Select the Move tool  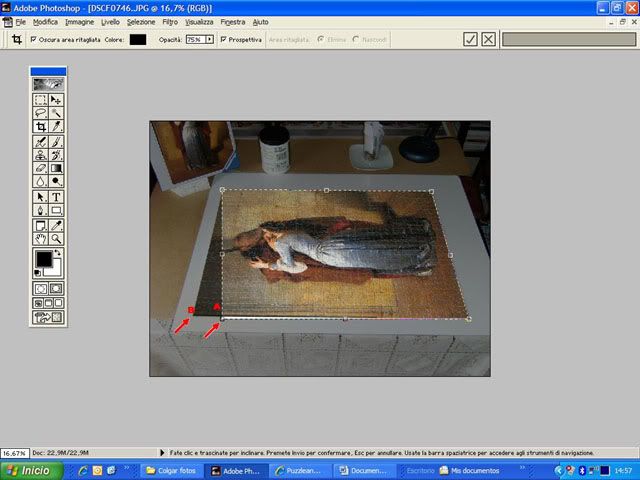tap(56, 100)
